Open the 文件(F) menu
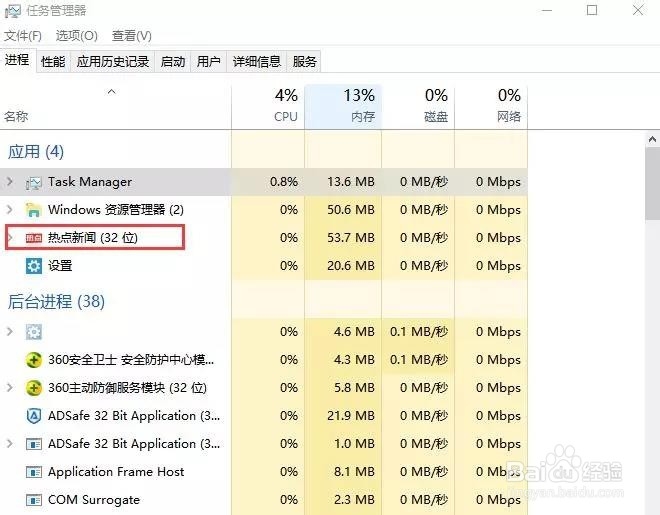This screenshot has width=660, height=515. pyautogui.click(x=23, y=36)
